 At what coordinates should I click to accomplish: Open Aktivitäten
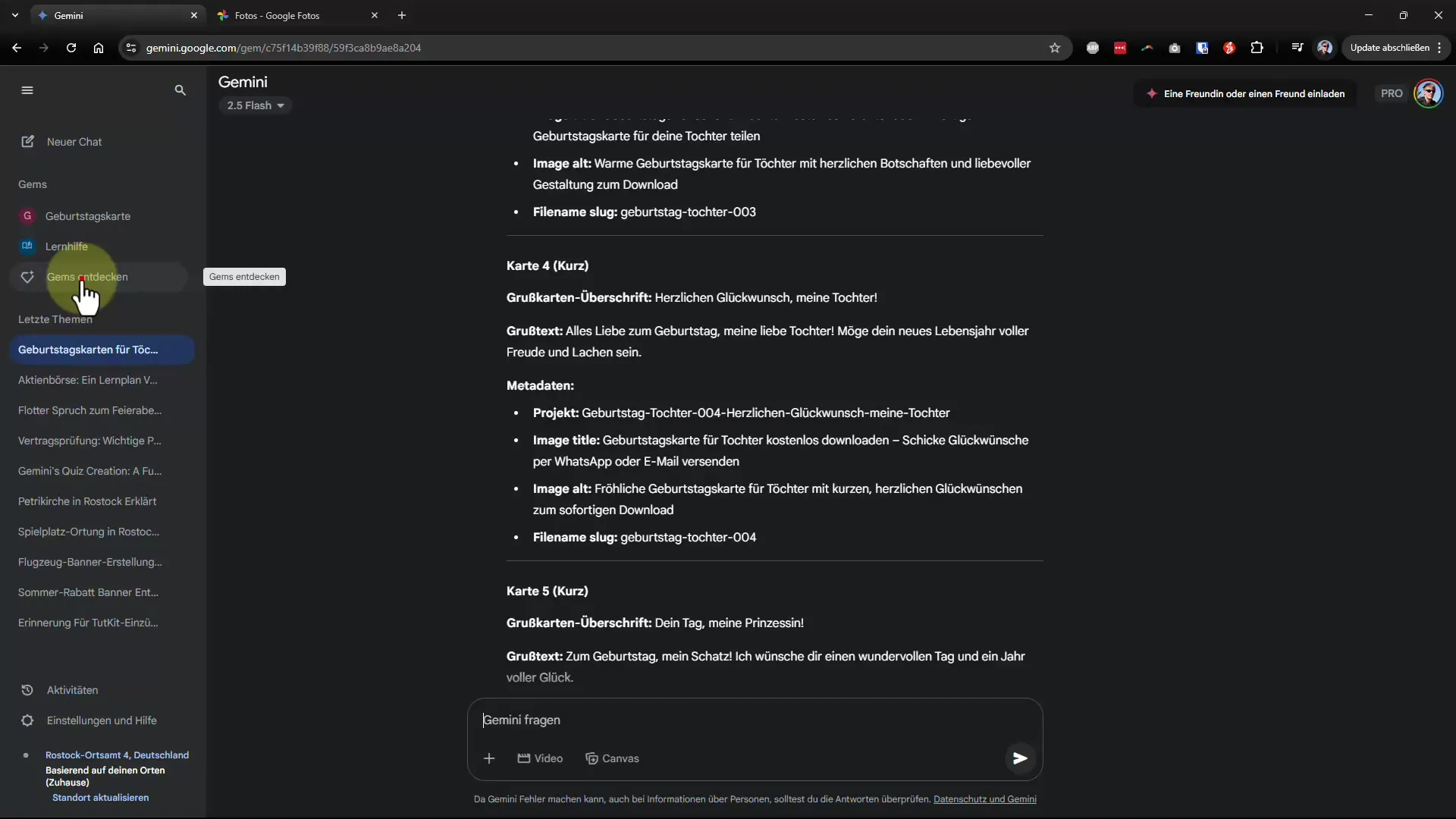[x=72, y=690]
